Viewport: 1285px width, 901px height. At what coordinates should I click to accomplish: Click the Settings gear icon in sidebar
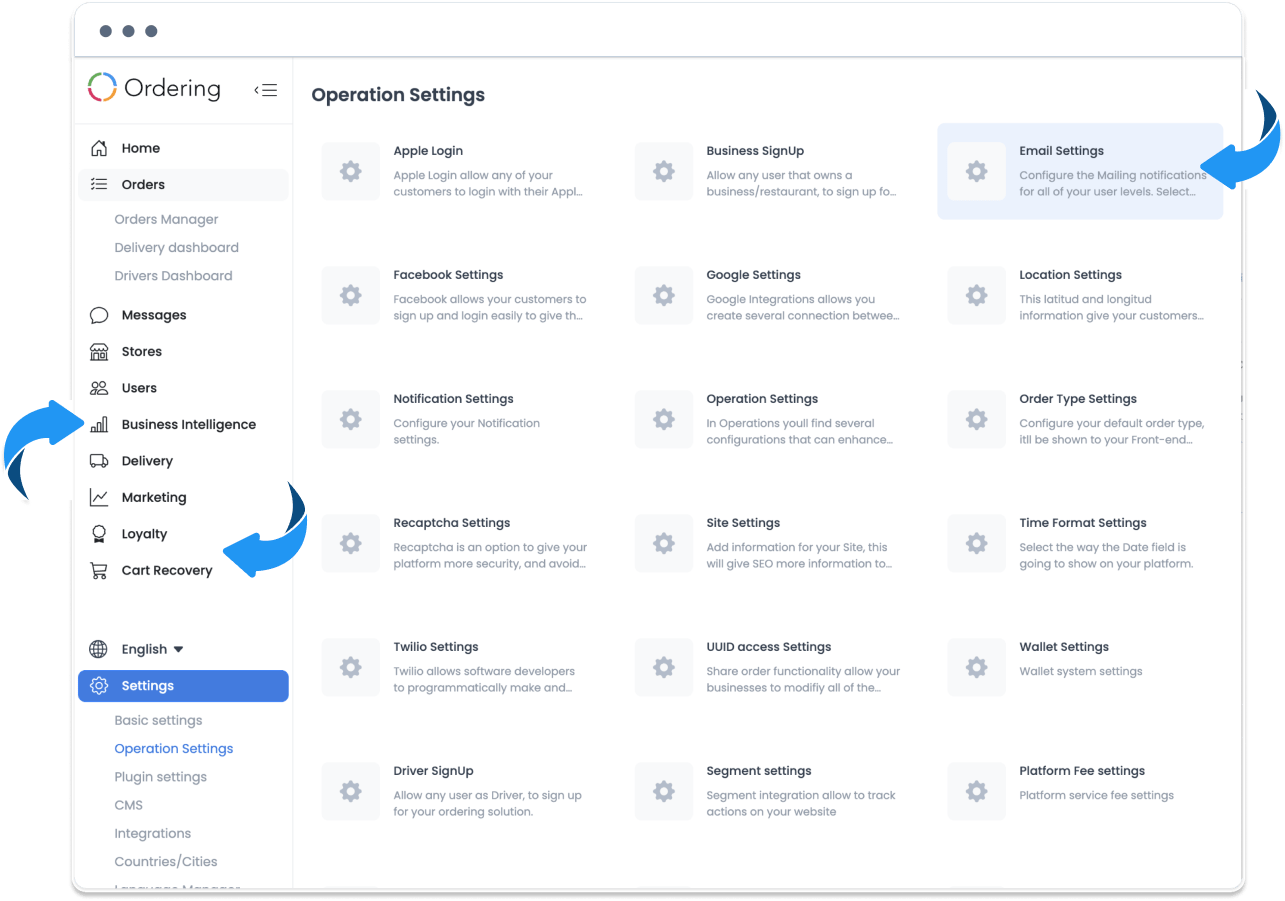[x=99, y=686]
